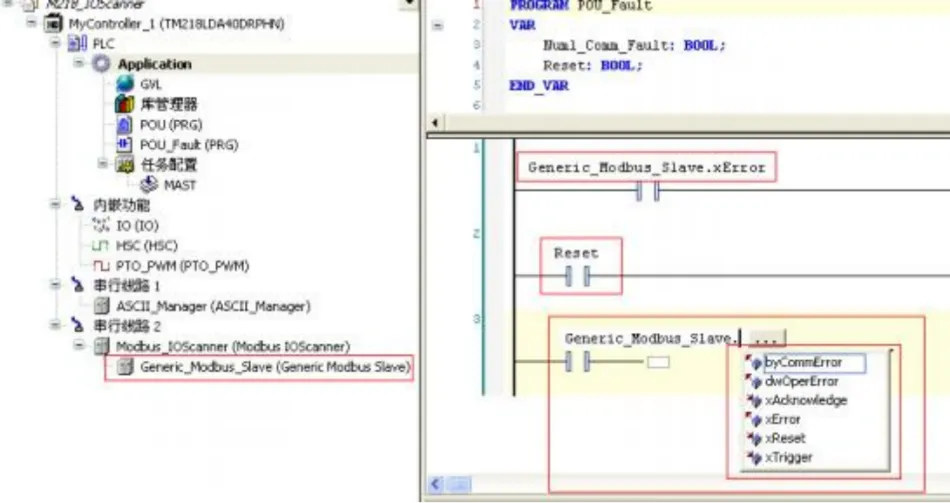
Task: Select the MAST task gear icon
Action: pos(149,185)
